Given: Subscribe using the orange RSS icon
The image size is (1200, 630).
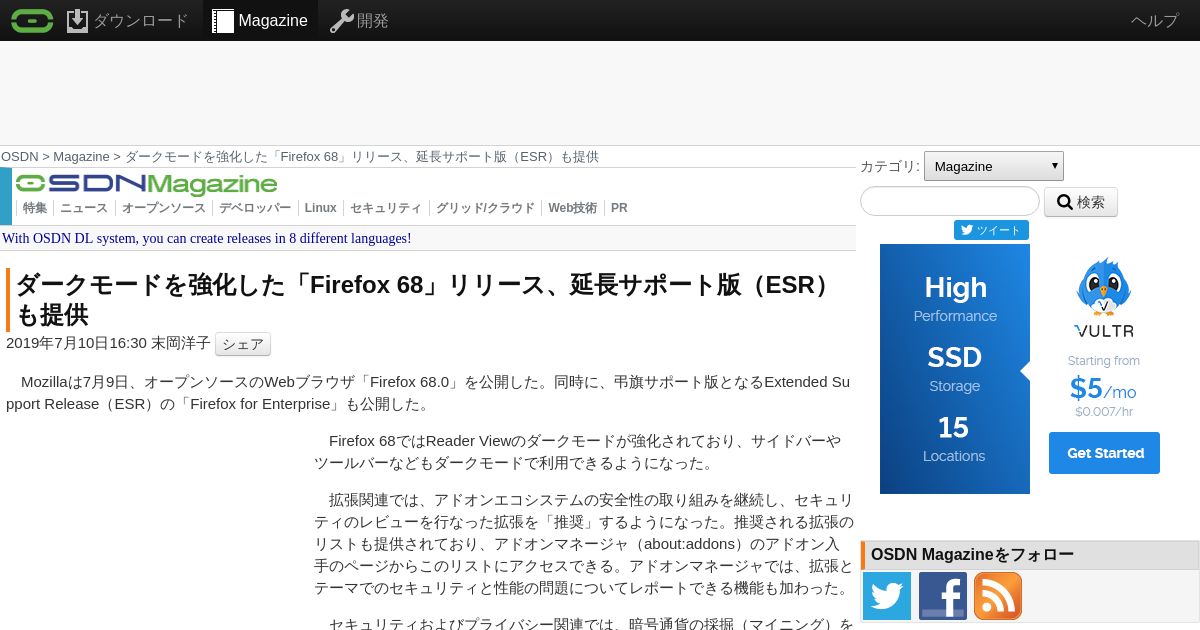Looking at the screenshot, I should pyautogui.click(x=998, y=596).
